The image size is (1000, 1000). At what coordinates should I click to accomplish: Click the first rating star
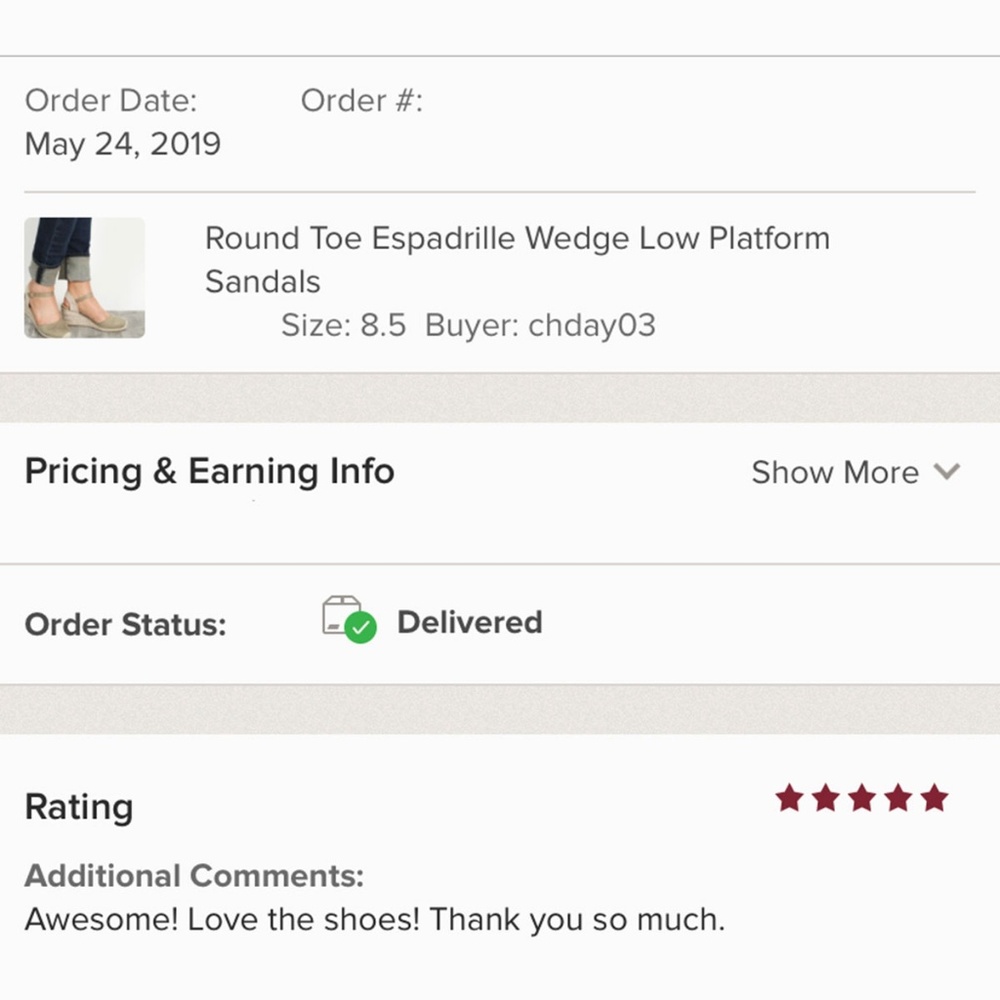[x=790, y=798]
